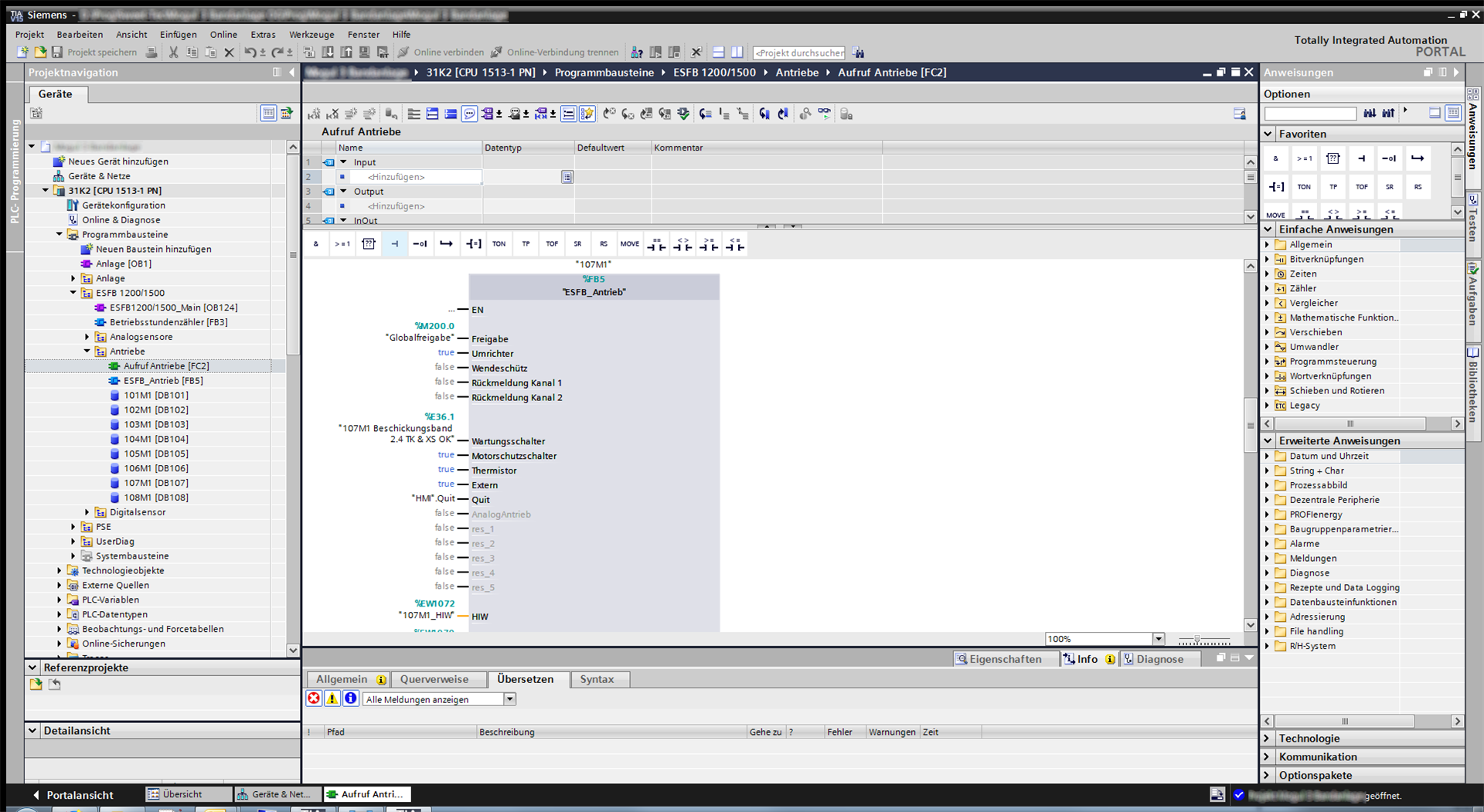Click the search upward icon in Optionen
The height and width of the screenshot is (812, 1484).
(x=1388, y=113)
